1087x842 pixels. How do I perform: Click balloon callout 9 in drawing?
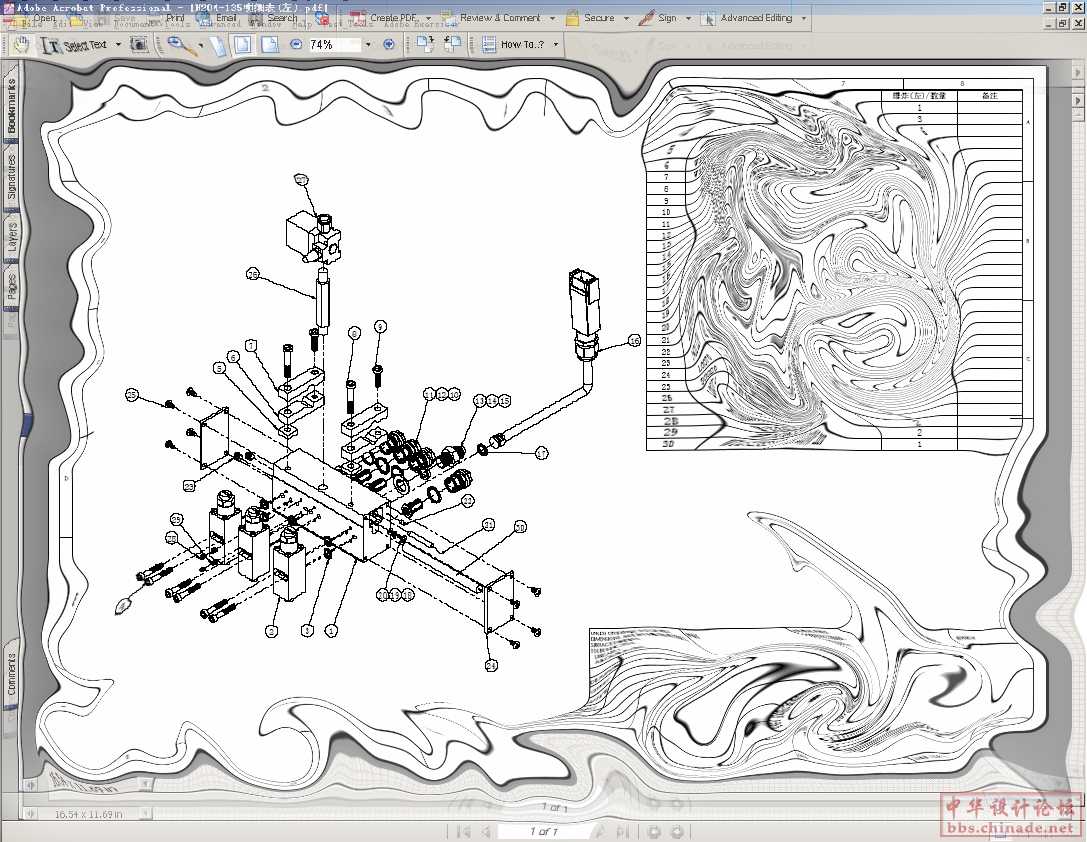point(380,326)
